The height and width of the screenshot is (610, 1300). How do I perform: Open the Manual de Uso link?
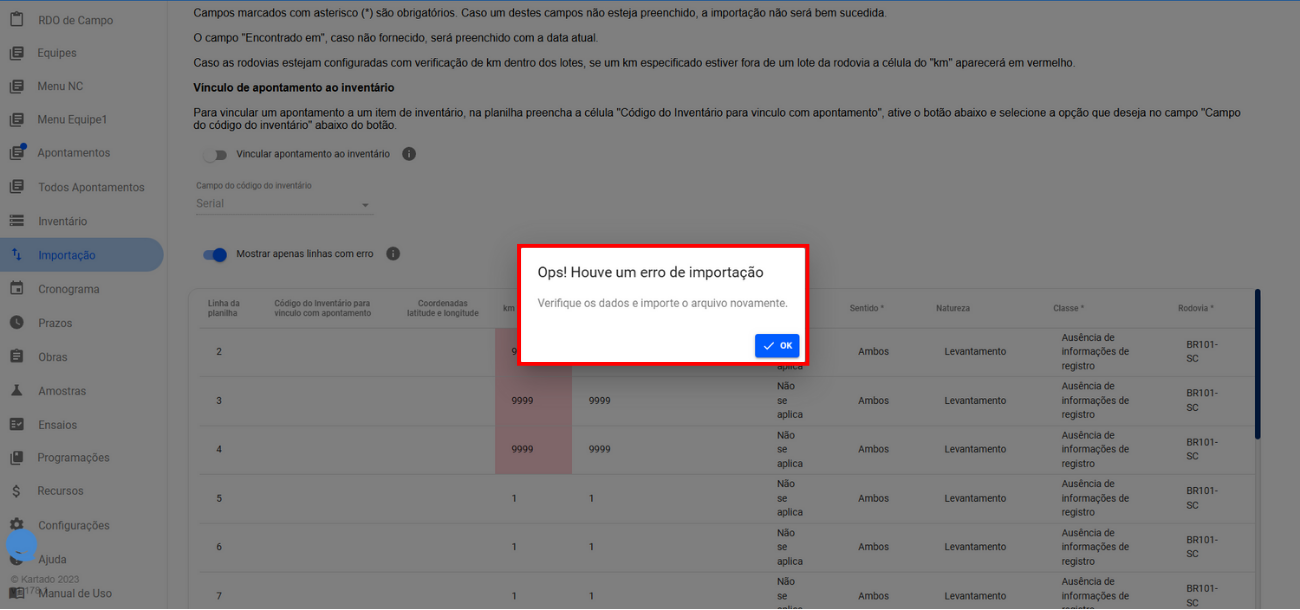(x=75, y=593)
